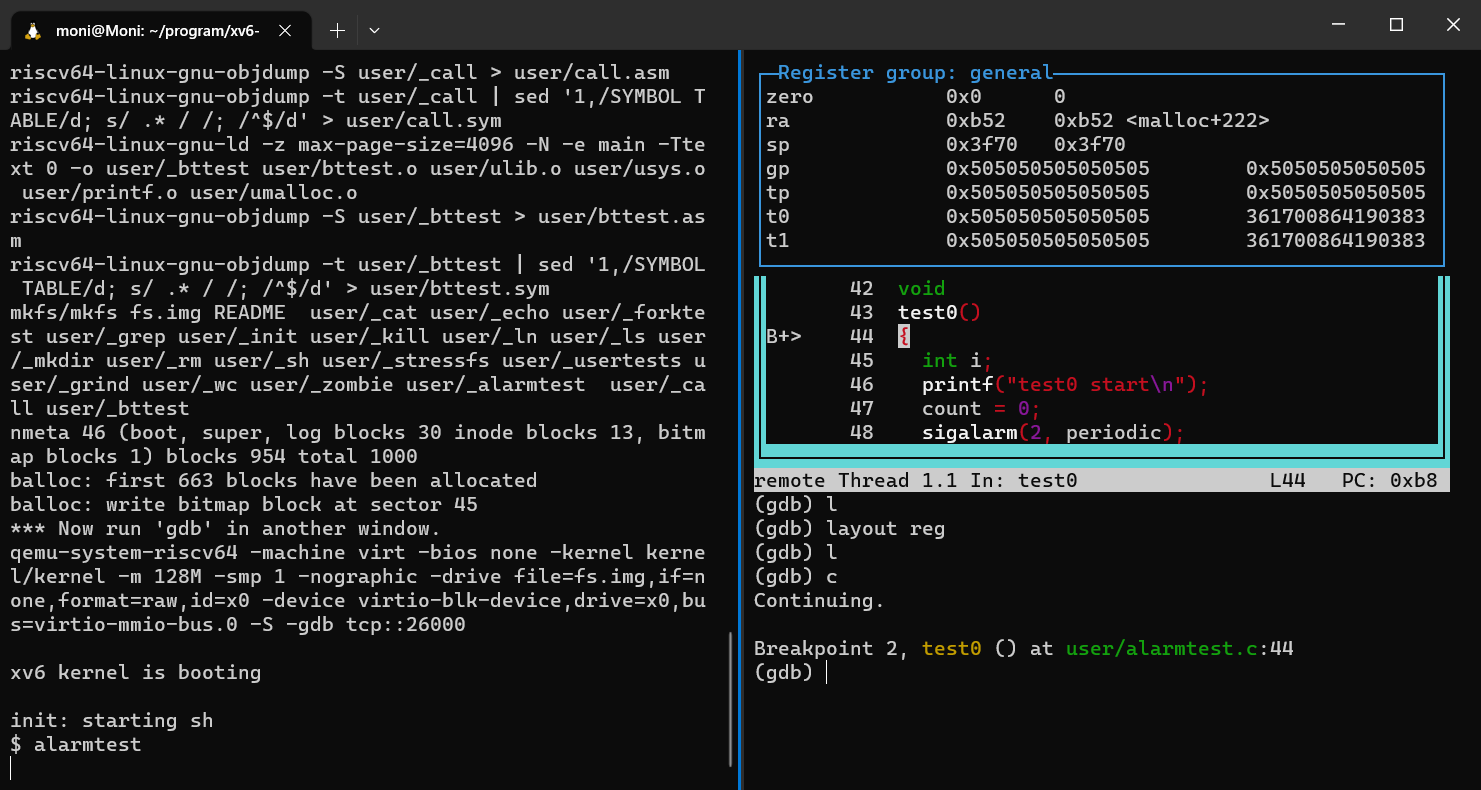
Task: Select the 'zero' register row
Action: [1100, 97]
